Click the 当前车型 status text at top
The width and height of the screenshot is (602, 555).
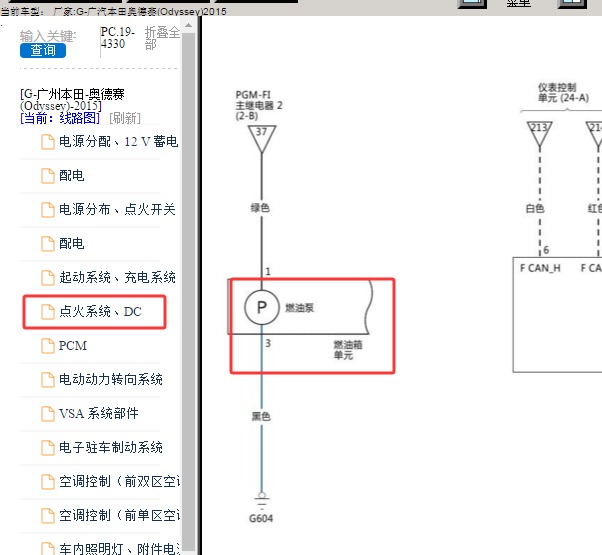click(113, 12)
